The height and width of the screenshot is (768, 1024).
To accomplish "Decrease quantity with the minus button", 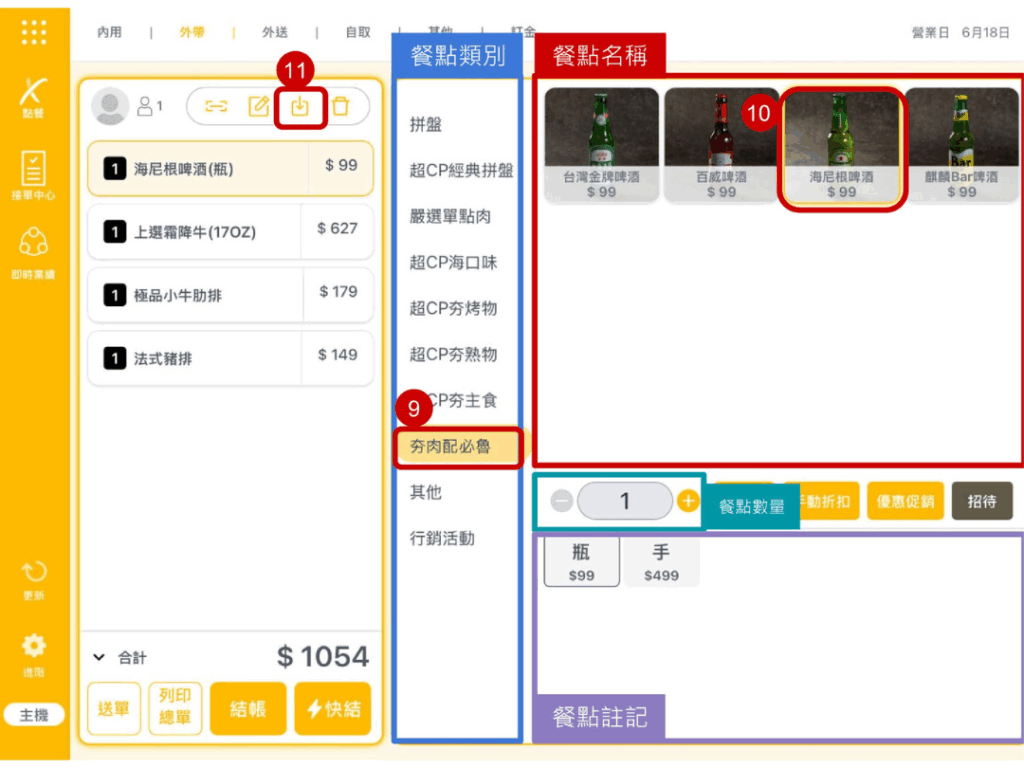I will pyautogui.click(x=562, y=501).
